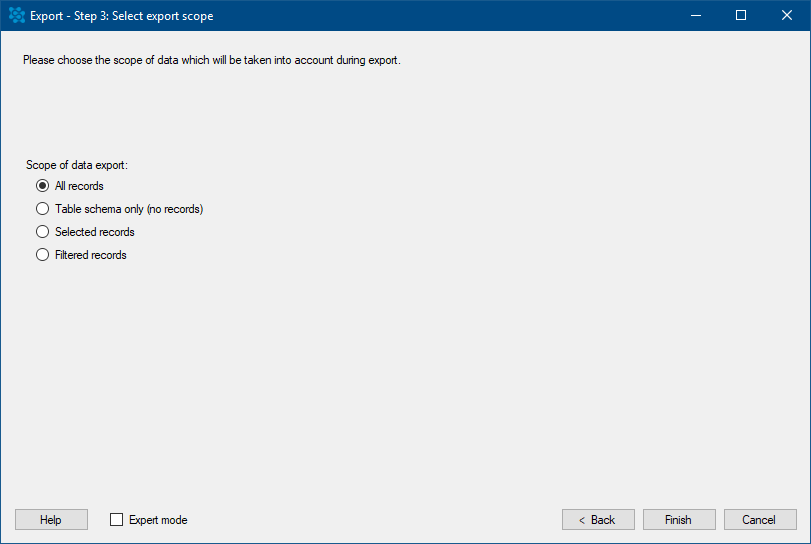
Task: Maximize the Export wizard window
Action: point(741,16)
